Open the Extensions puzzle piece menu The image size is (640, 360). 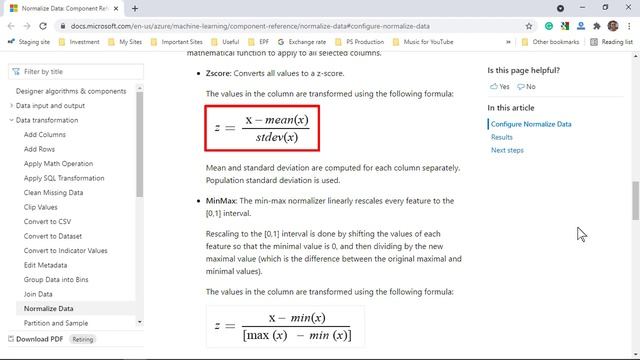click(x=597, y=26)
